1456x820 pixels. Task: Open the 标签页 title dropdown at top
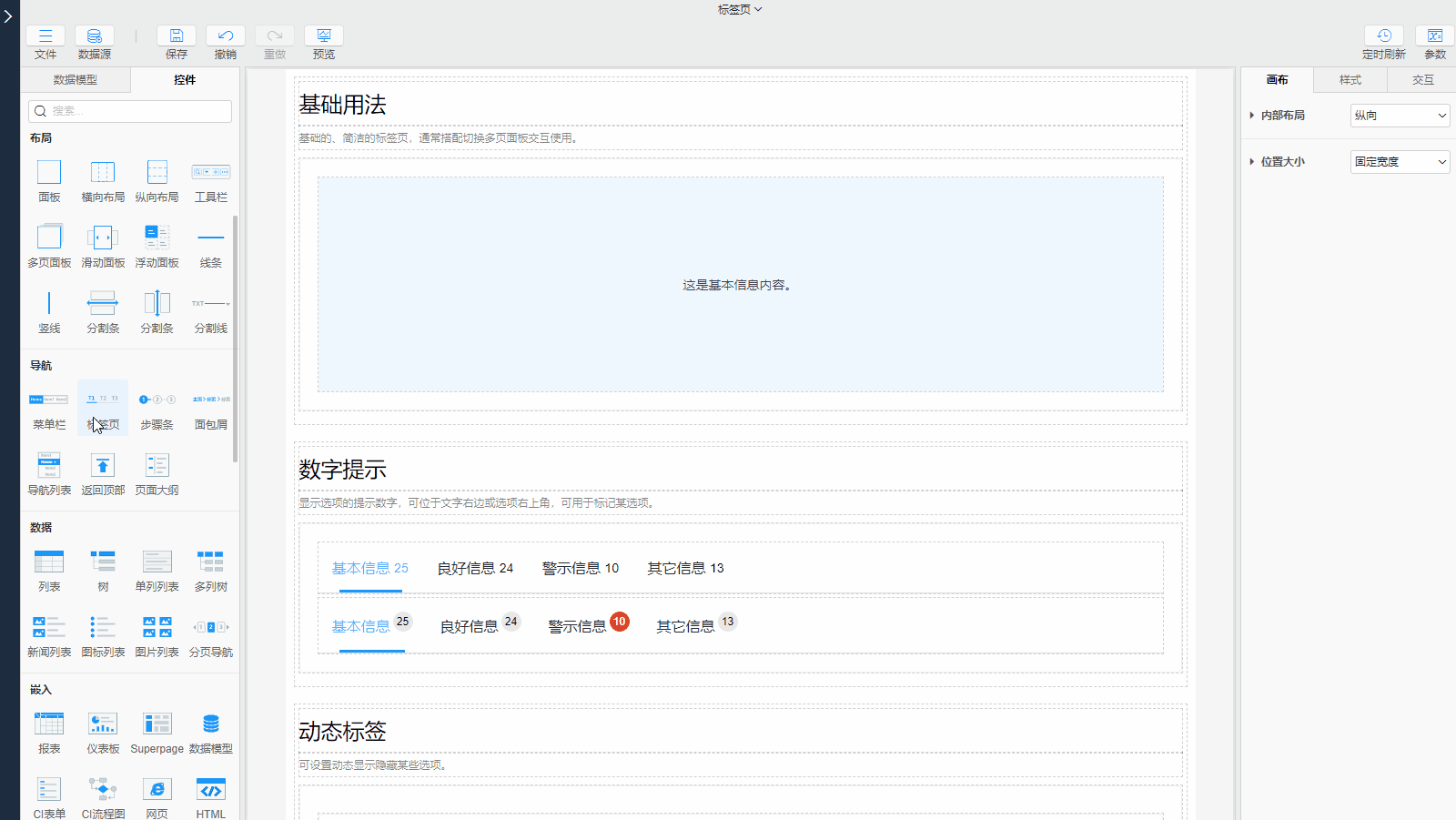tap(739, 9)
